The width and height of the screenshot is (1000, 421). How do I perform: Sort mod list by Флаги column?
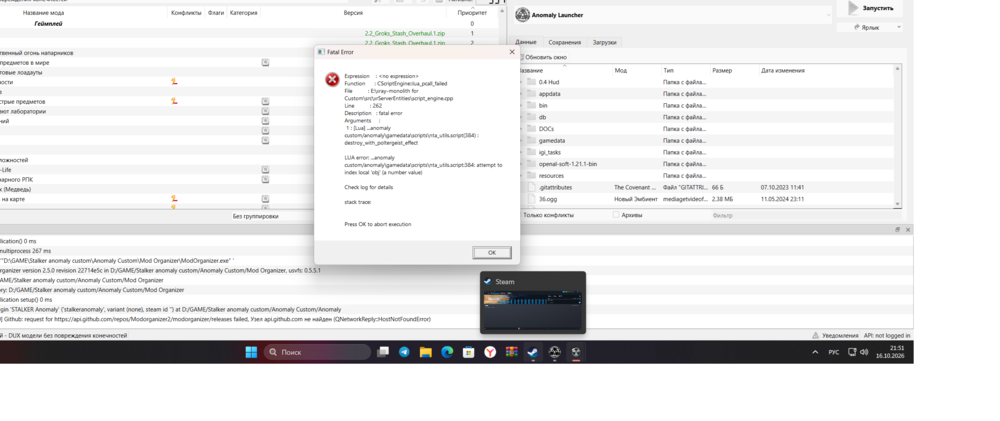[x=216, y=13]
